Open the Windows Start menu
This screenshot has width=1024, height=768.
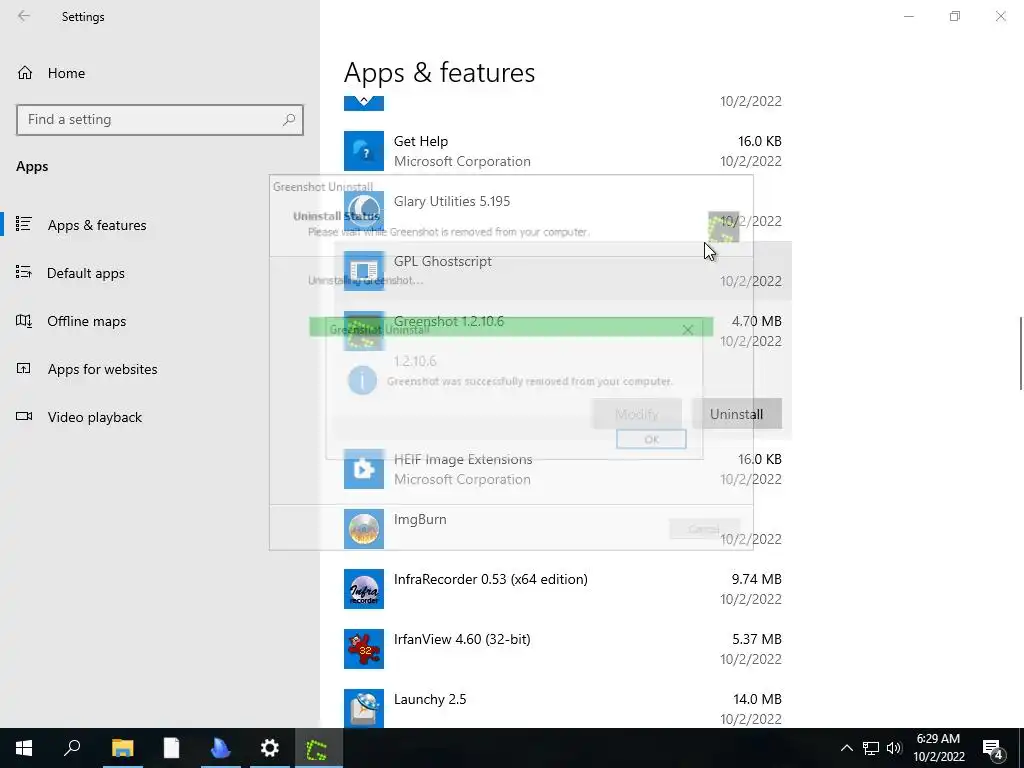(24, 748)
